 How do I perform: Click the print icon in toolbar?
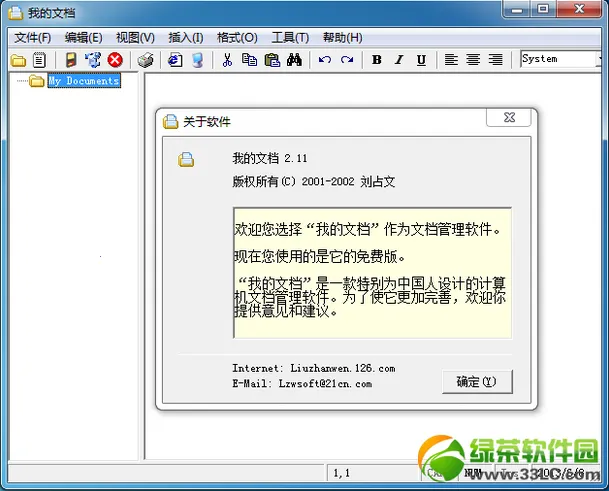coord(146,60)
